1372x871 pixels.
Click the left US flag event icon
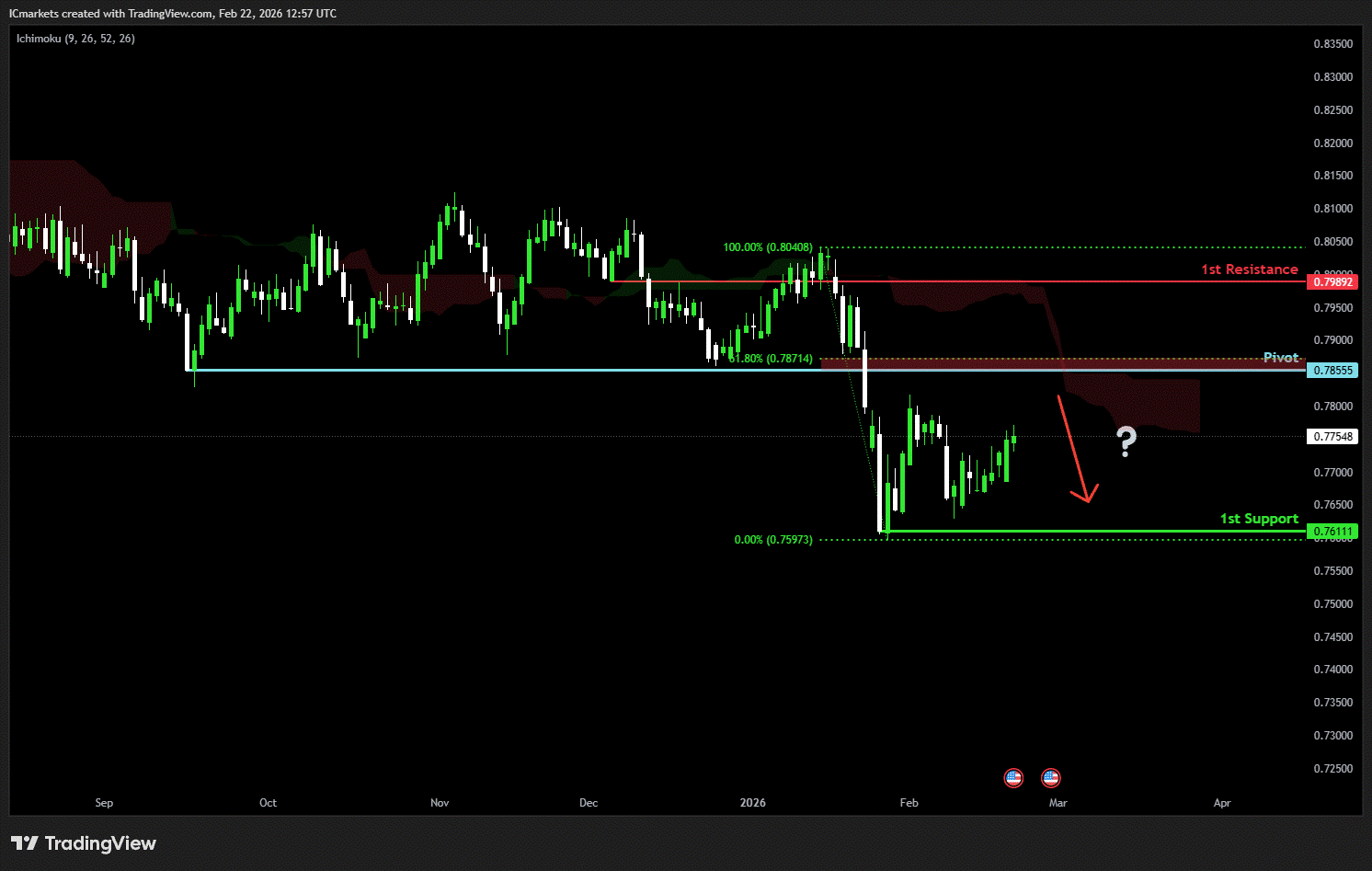tap(1013, 778)
